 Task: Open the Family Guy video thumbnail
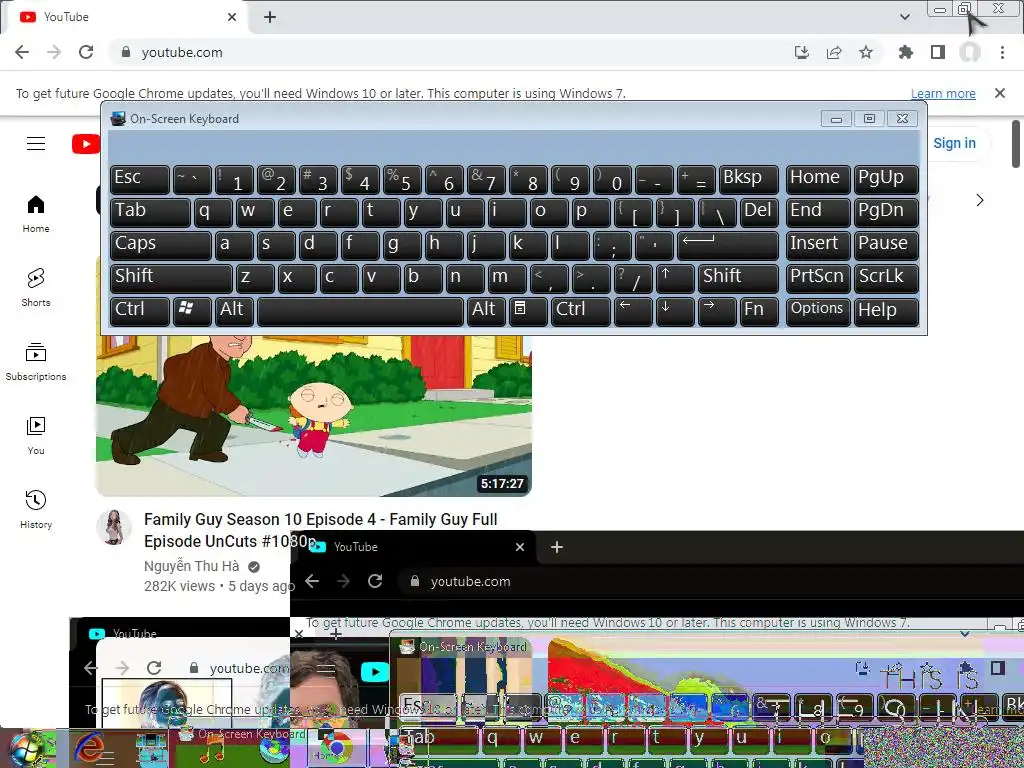click(x=313, y=415)
